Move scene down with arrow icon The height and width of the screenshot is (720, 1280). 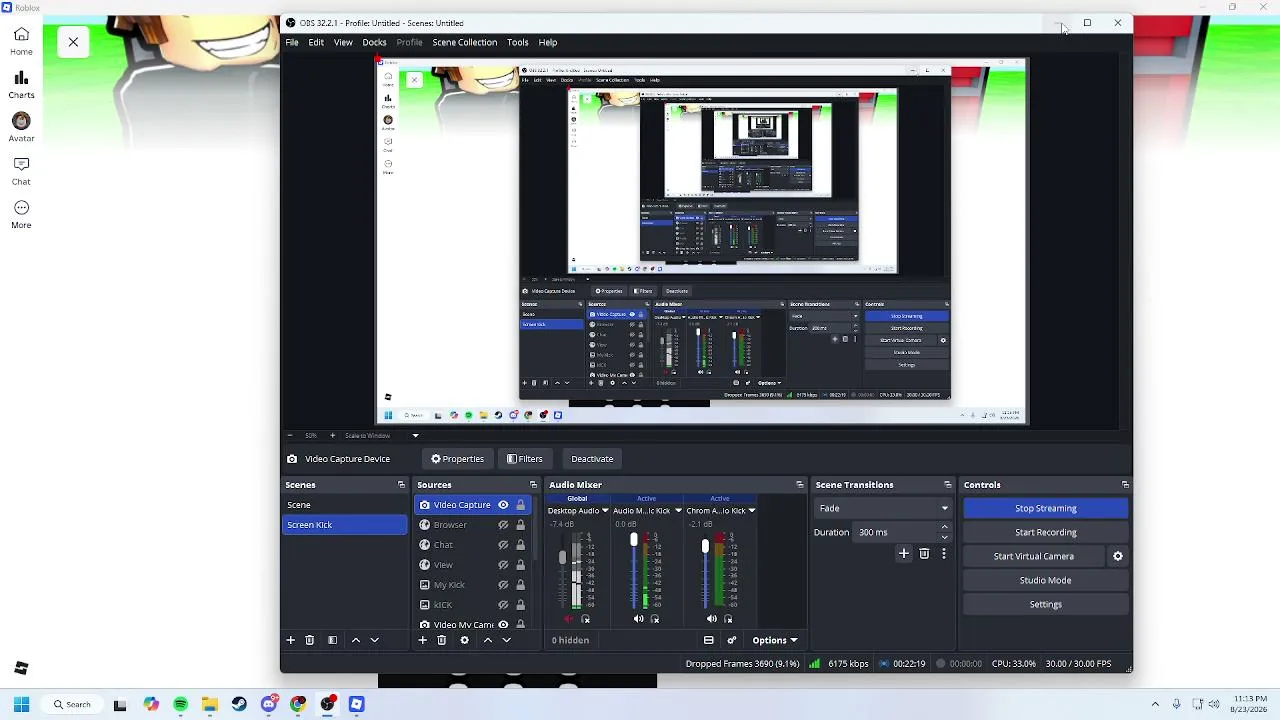tap(375, 640)
